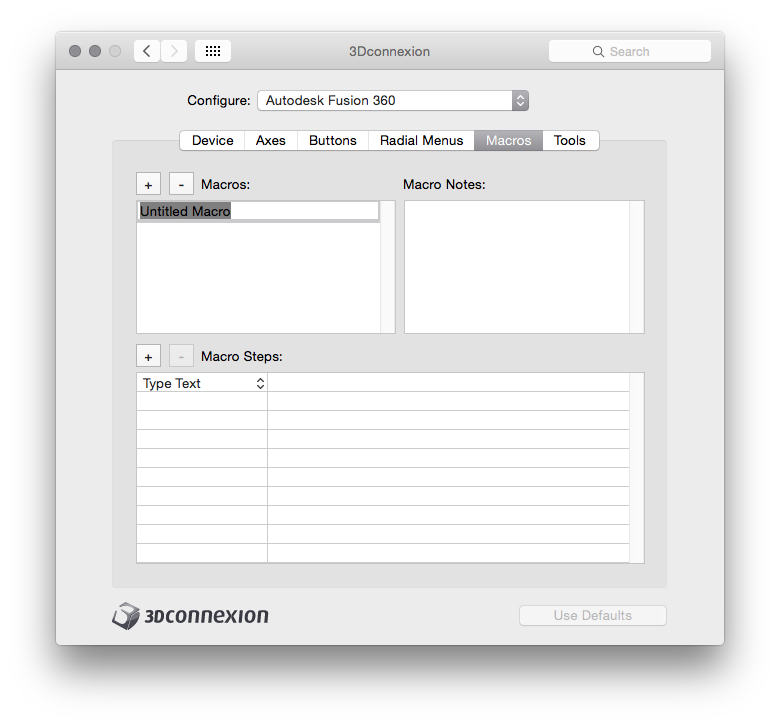The width and height of the screenshot is (780, 725).
Task: Minimize the 3Dconnexion window
Action: pos(95,51)
